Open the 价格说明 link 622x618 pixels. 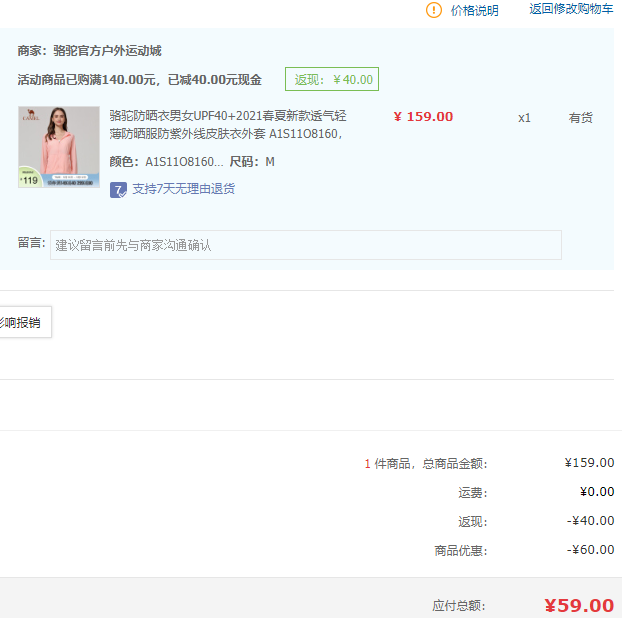click(x=474, y=10)
